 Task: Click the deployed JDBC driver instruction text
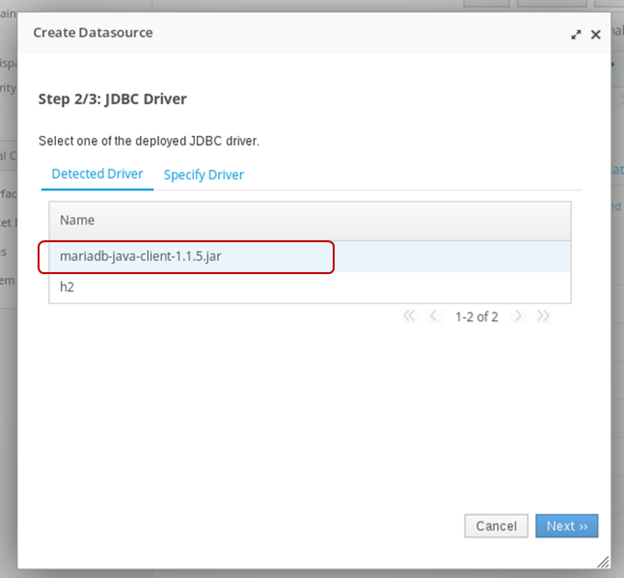(x=148, y=141)
